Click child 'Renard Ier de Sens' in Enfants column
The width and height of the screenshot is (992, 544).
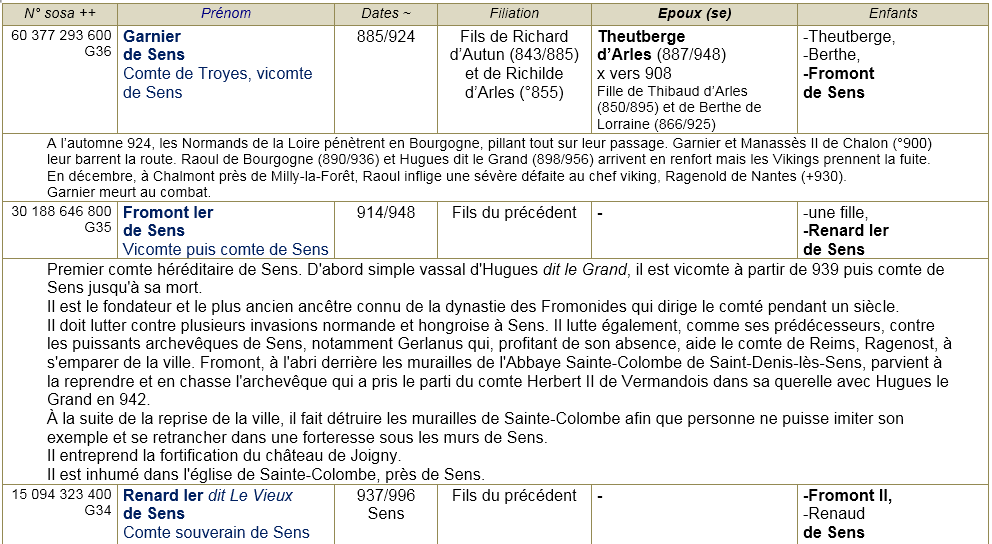pos(846,240)
